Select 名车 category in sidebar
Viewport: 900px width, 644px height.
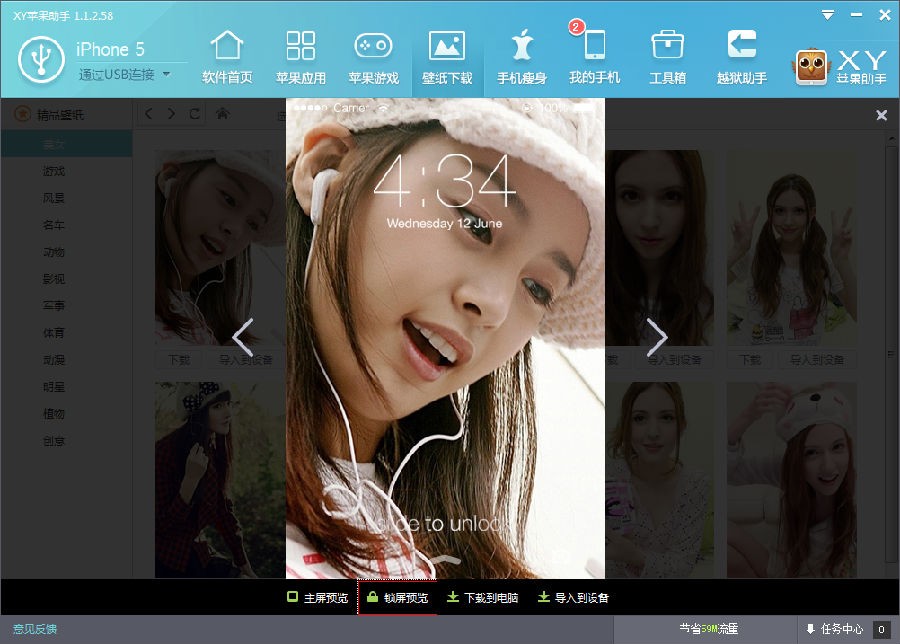click(54, 225)
